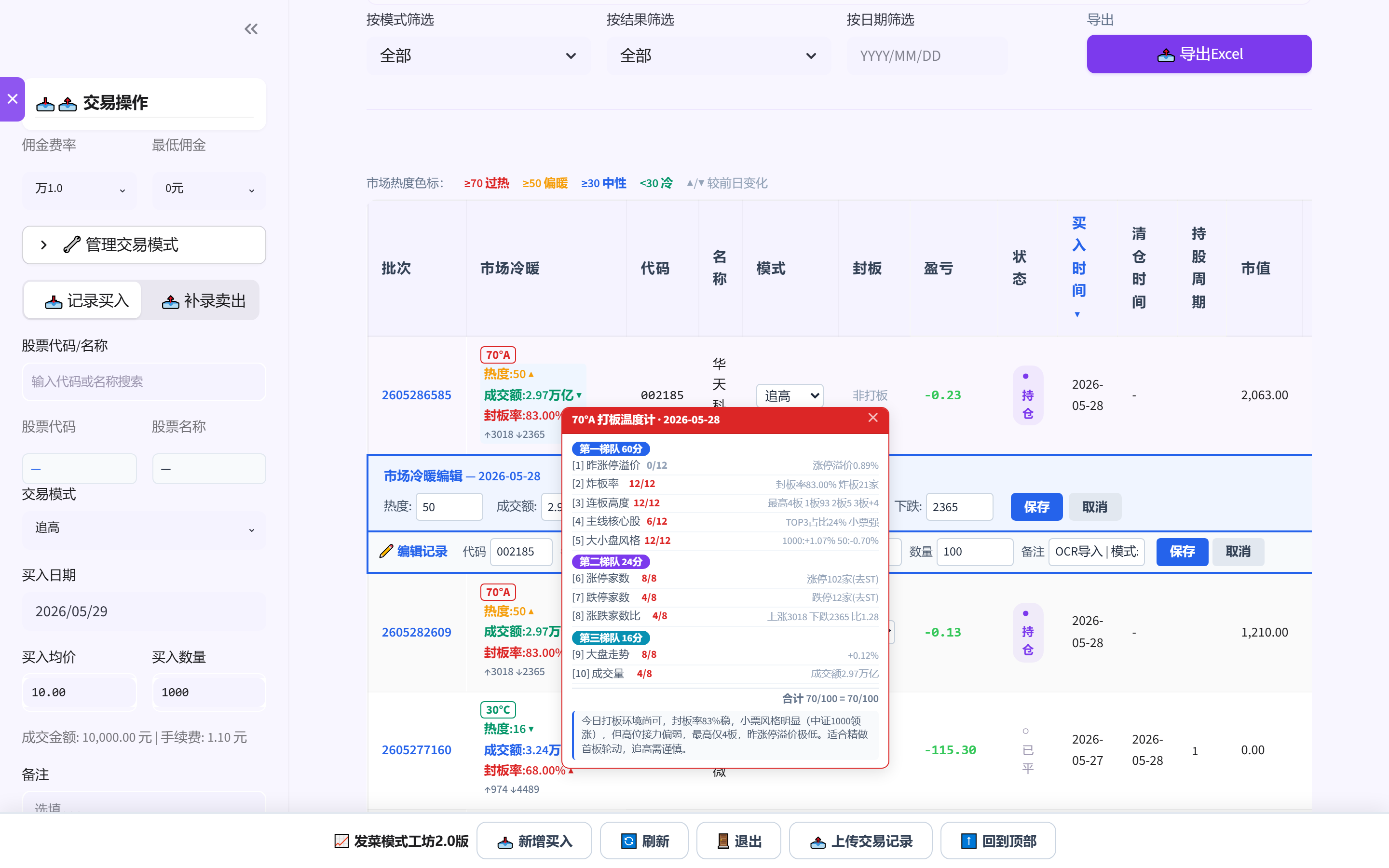The width and height of the screenshot is (1389, 868).
Task: Expand the 管理交易模式 section
Action: coord(144,244)
